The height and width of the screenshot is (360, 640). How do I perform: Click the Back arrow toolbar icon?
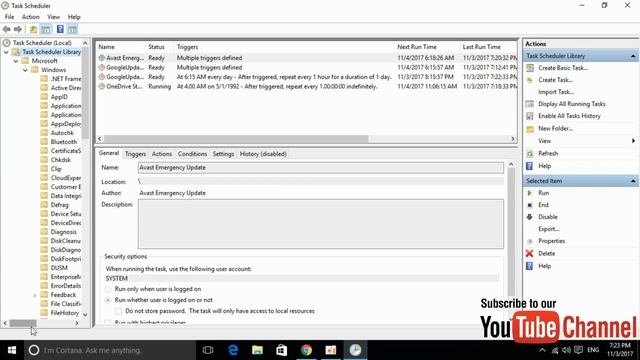(7, 29)
